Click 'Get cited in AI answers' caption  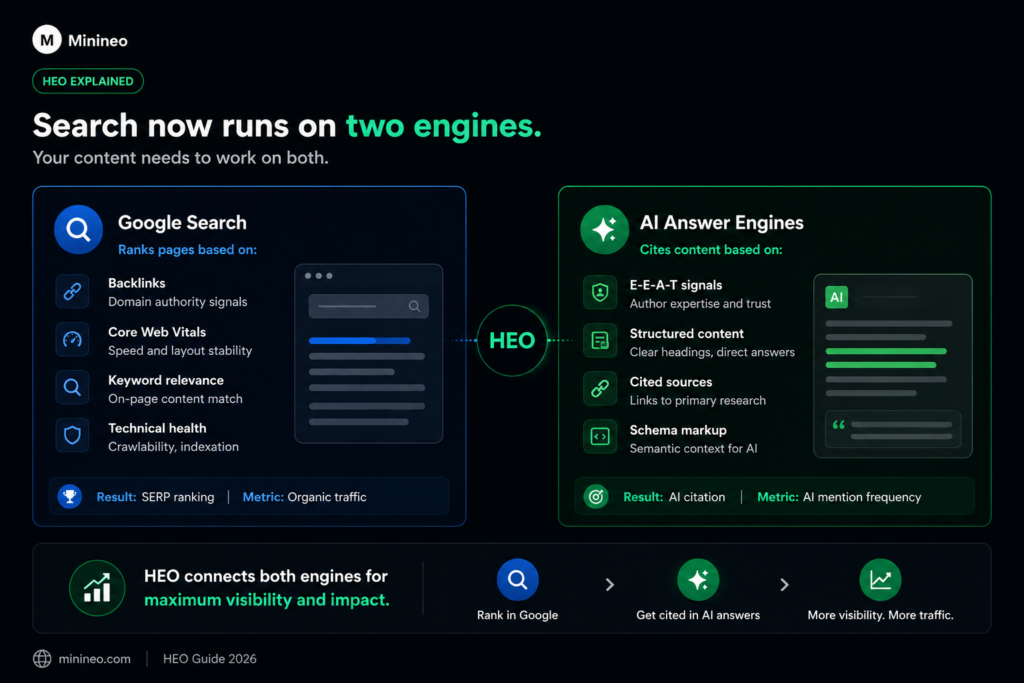click(x=698, y=615)
